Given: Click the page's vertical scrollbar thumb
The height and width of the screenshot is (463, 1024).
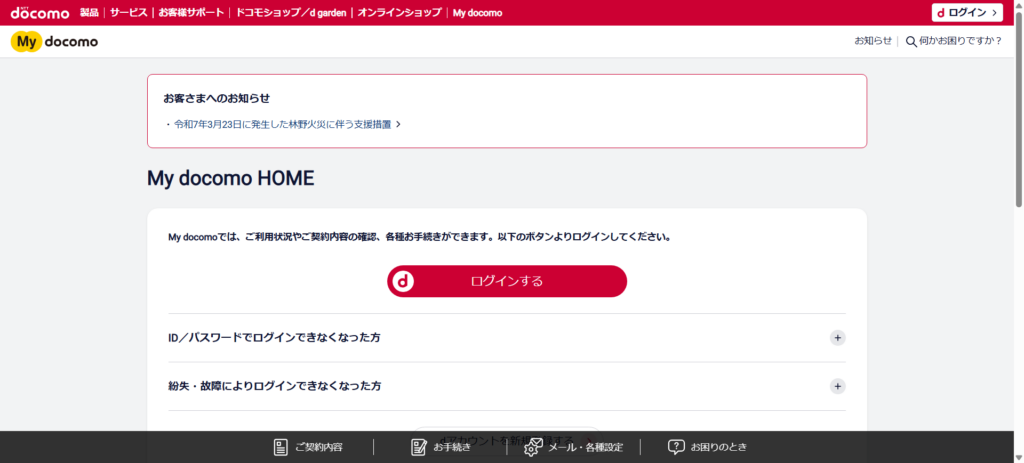Looking at the screenshot, I should click(1019, 108).
